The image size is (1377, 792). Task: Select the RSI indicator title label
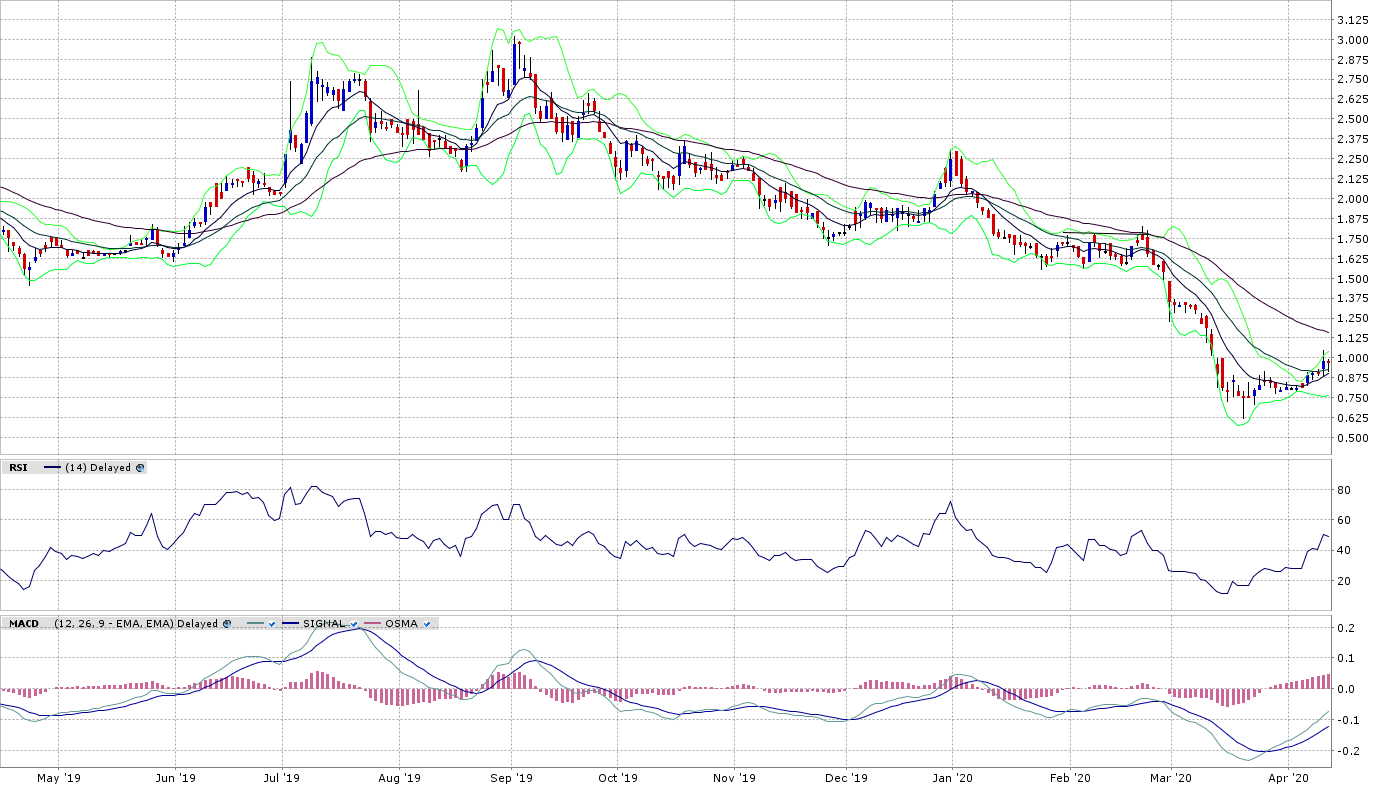(18, 467)
